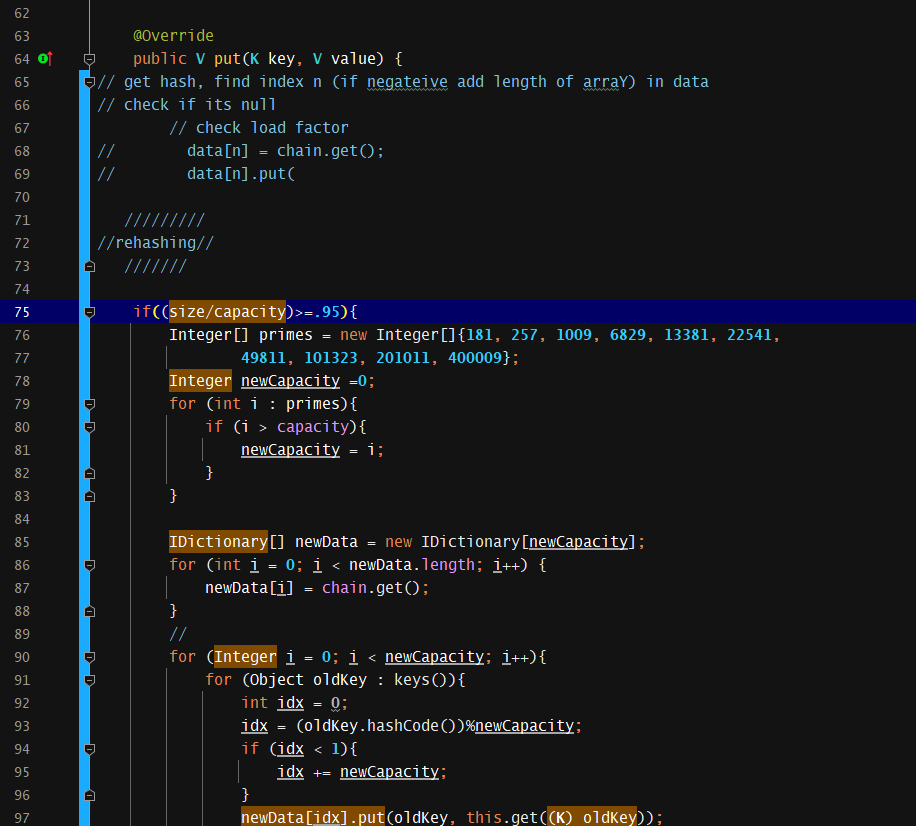Click the fold end marker on line 88
The height and width of the screenshot is (826, 916).
click(89, 611)
